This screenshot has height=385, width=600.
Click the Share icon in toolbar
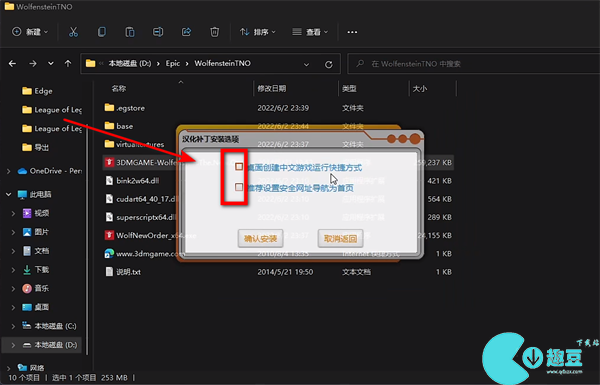[186, 32]
